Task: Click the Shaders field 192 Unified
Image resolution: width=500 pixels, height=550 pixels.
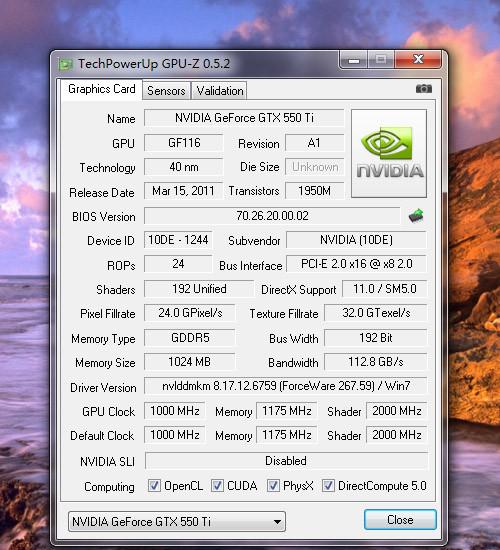Action: [x=199, y=289]
